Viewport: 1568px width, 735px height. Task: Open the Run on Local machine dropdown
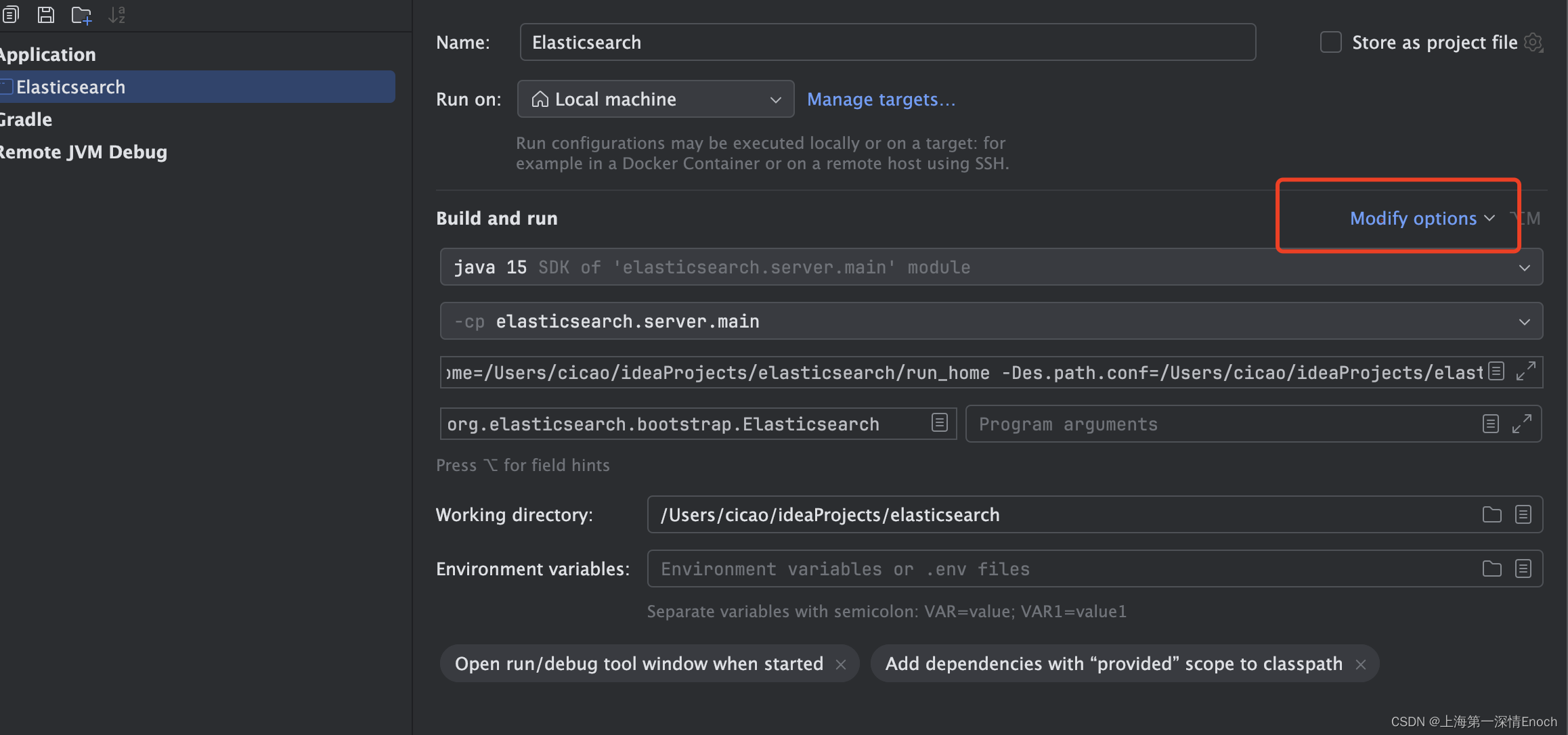(x=655, y=99)
